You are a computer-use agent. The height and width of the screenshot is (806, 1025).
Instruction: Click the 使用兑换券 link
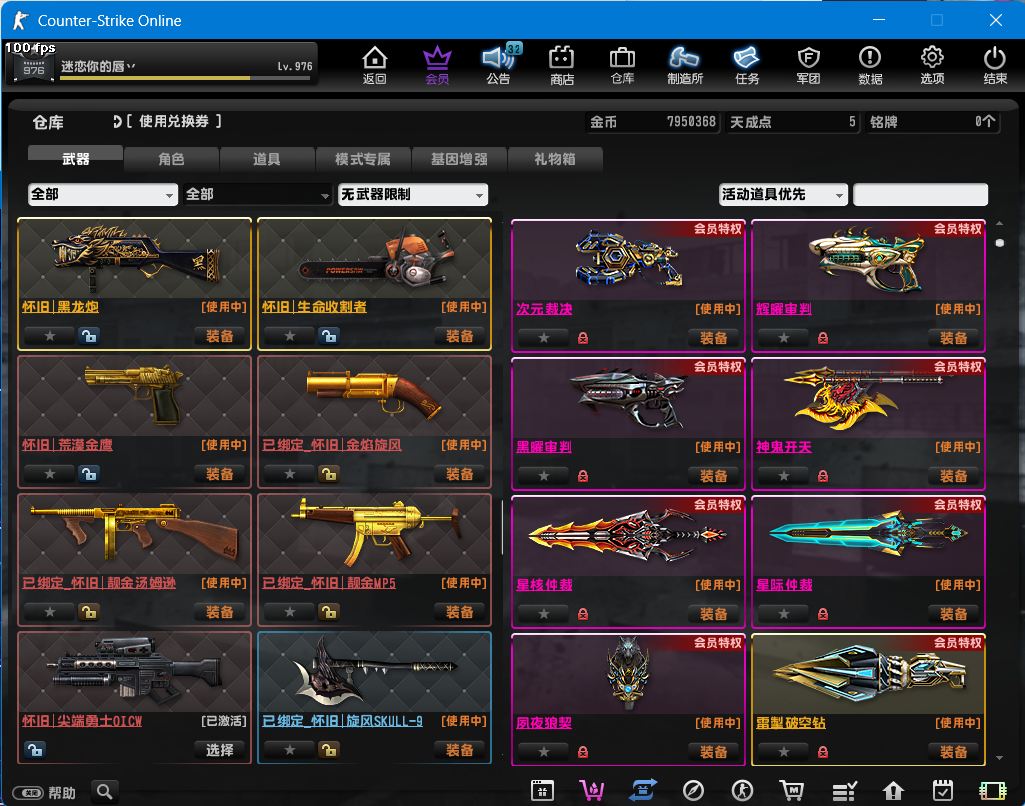click(173, 122)
